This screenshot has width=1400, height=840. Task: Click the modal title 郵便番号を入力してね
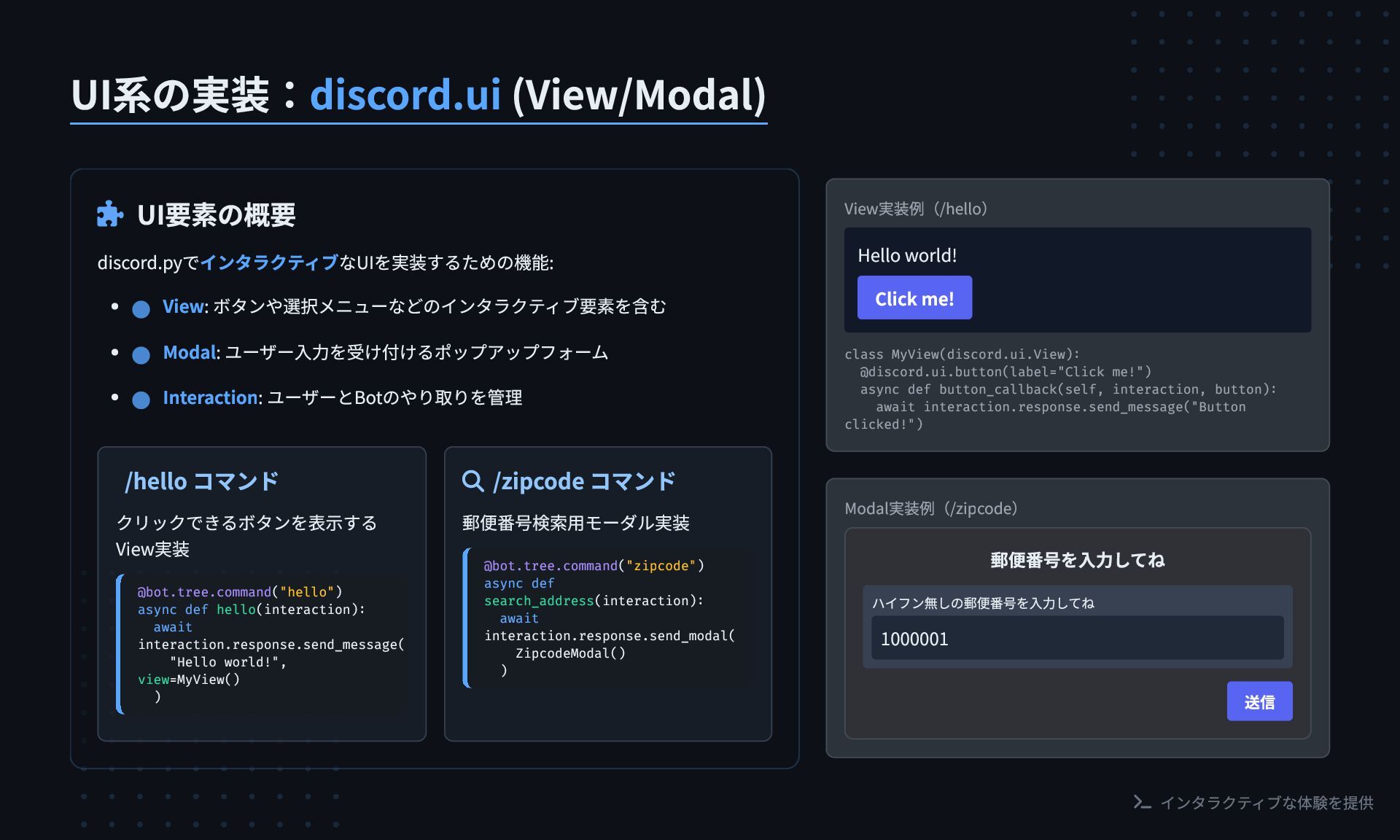coord(1077,560)
